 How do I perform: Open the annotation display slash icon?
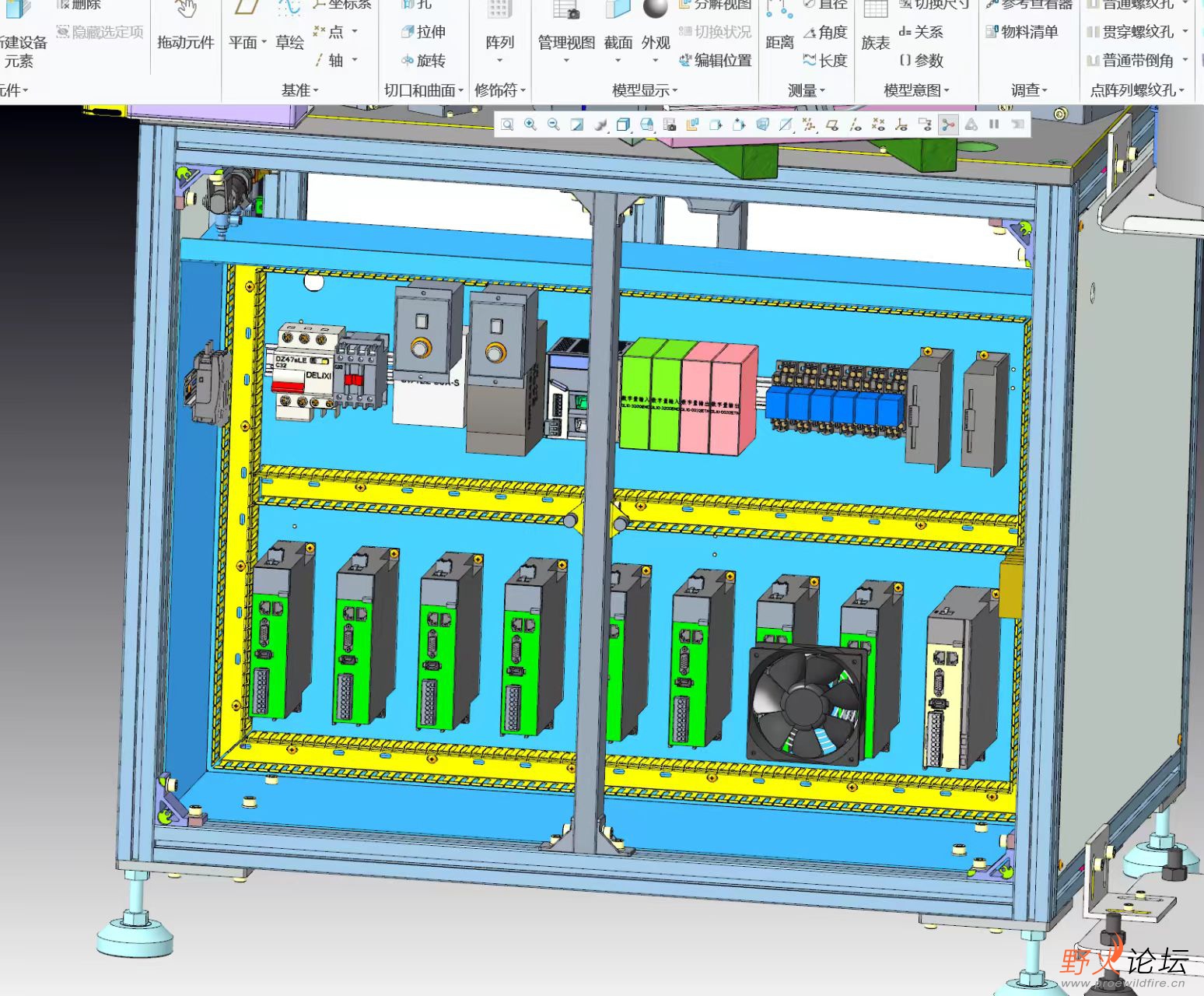click(786, 124)
